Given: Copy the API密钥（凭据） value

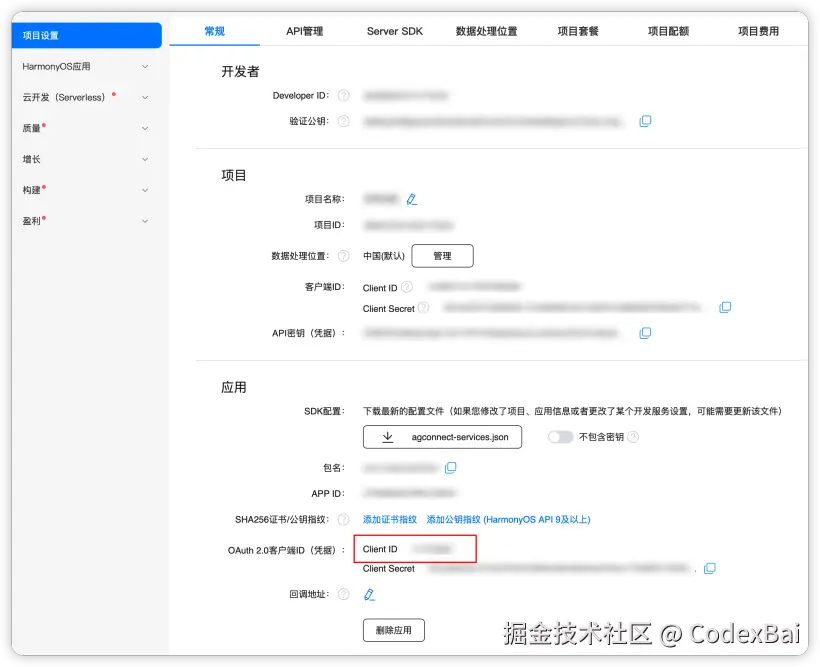Looking at the screenshot, I should (x=645, y=333).
